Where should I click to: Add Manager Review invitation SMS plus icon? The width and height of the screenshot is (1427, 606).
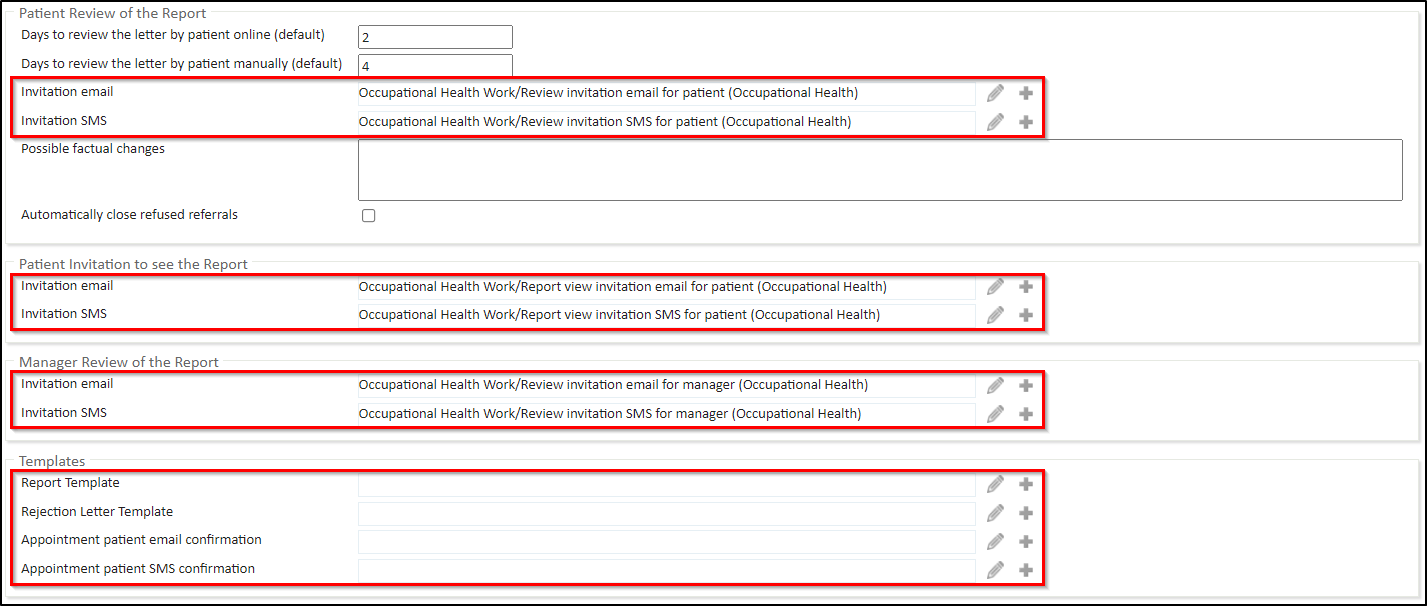pos(1025,414)
